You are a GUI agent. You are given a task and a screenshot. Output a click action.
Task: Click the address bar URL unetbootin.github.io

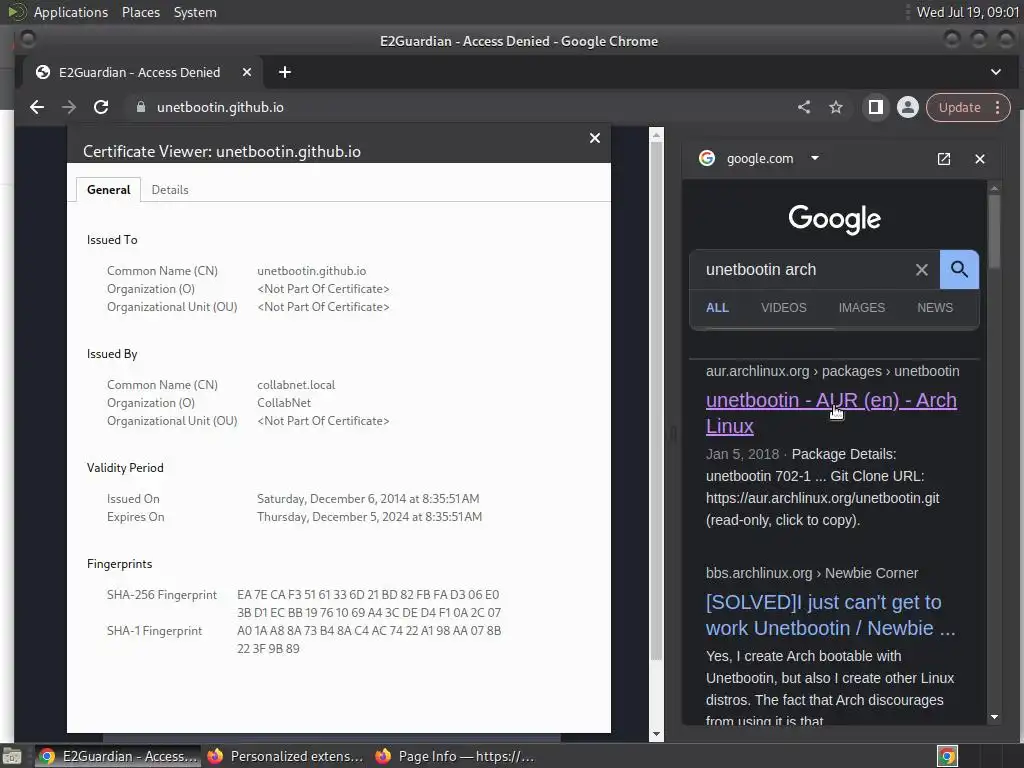point(220,107)
